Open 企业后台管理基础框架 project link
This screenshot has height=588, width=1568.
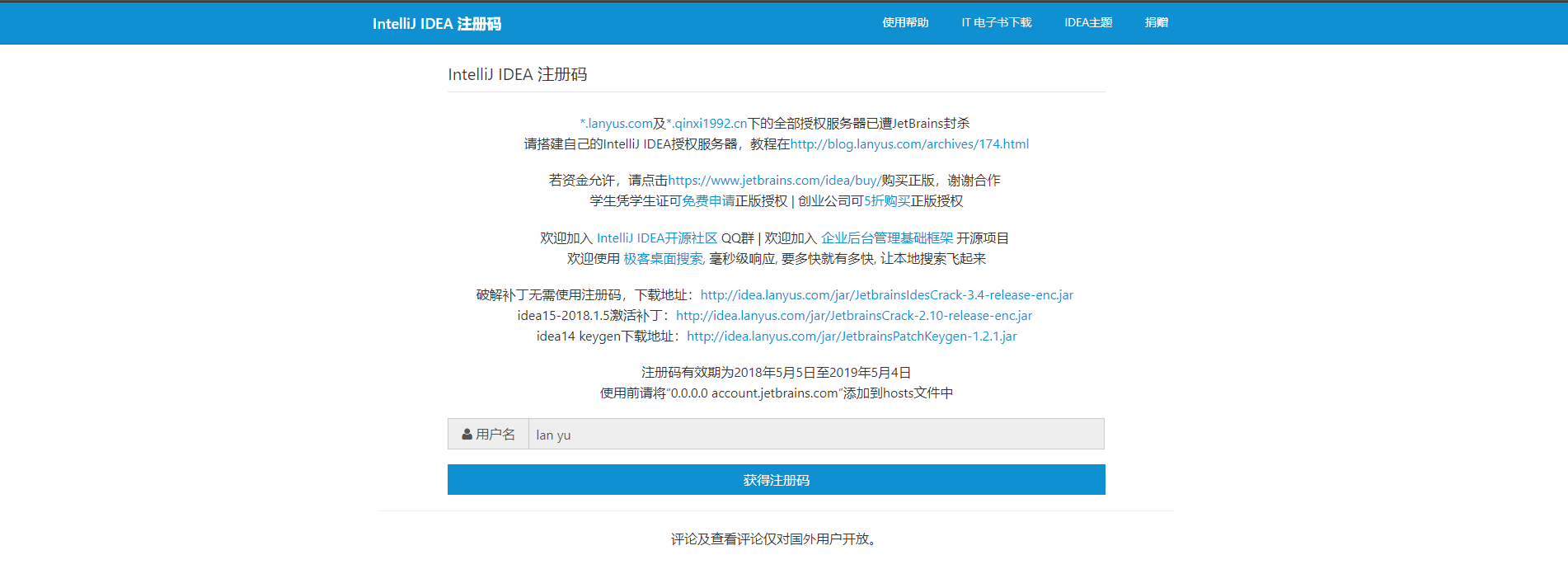point(887,238)
